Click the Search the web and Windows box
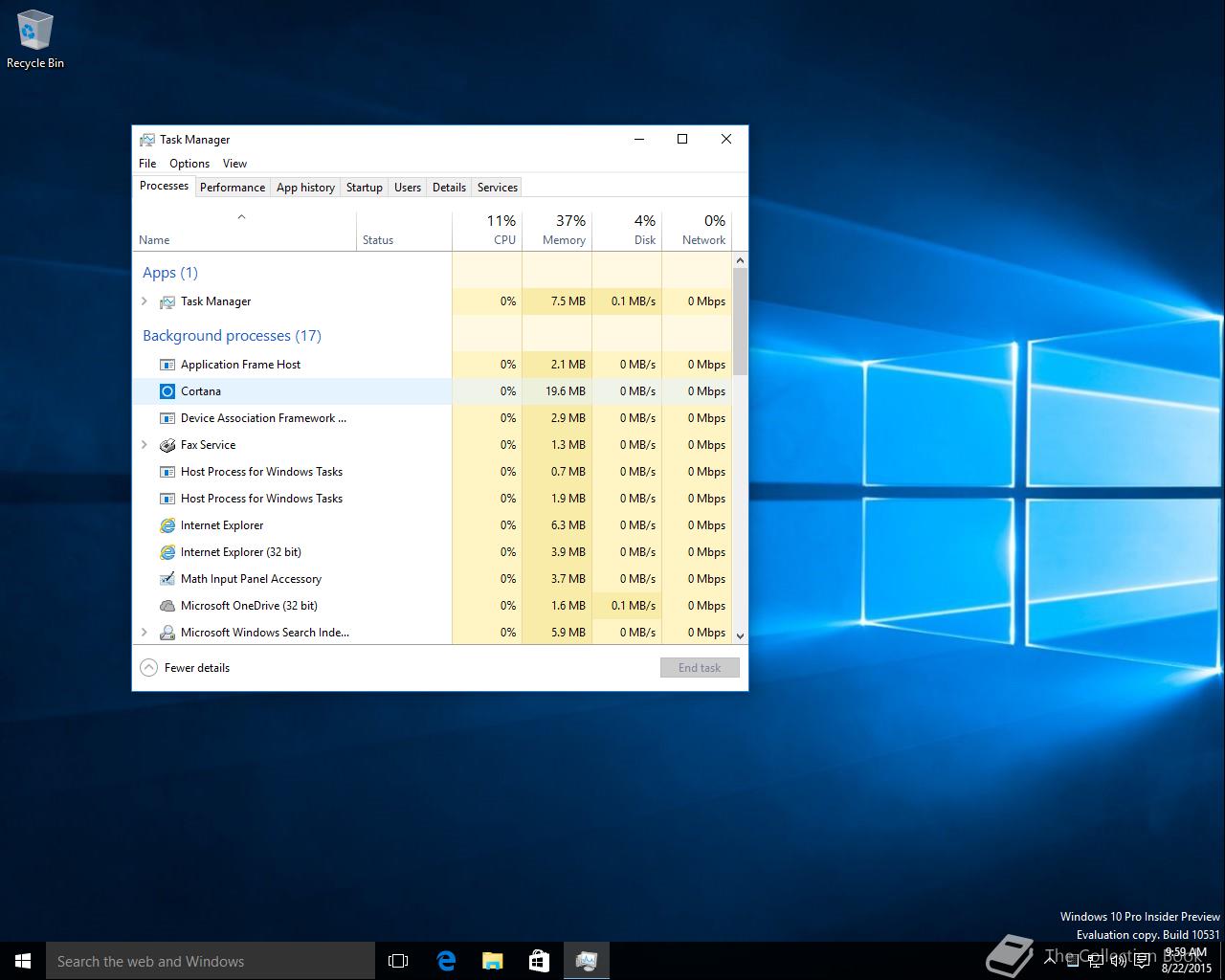1225x980 pixels. pos(211,961)
